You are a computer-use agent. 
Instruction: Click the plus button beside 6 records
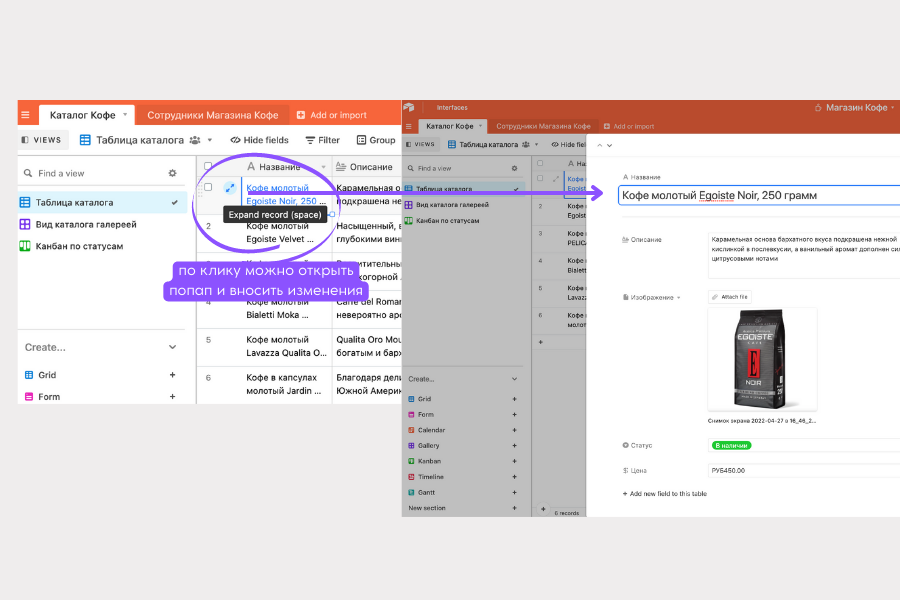(543, 509)
